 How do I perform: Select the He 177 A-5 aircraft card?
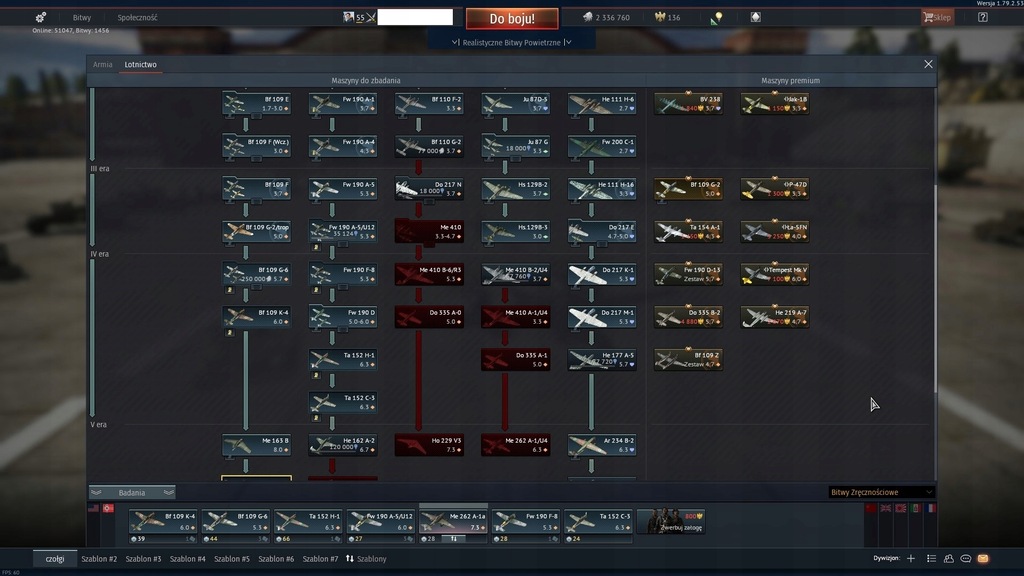coord(601,360)
